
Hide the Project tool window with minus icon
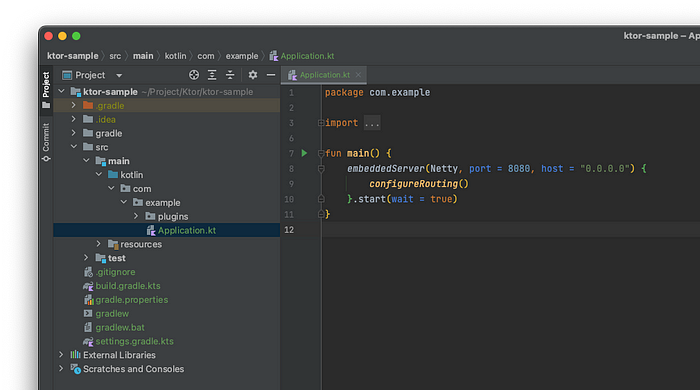coord(271,75)
